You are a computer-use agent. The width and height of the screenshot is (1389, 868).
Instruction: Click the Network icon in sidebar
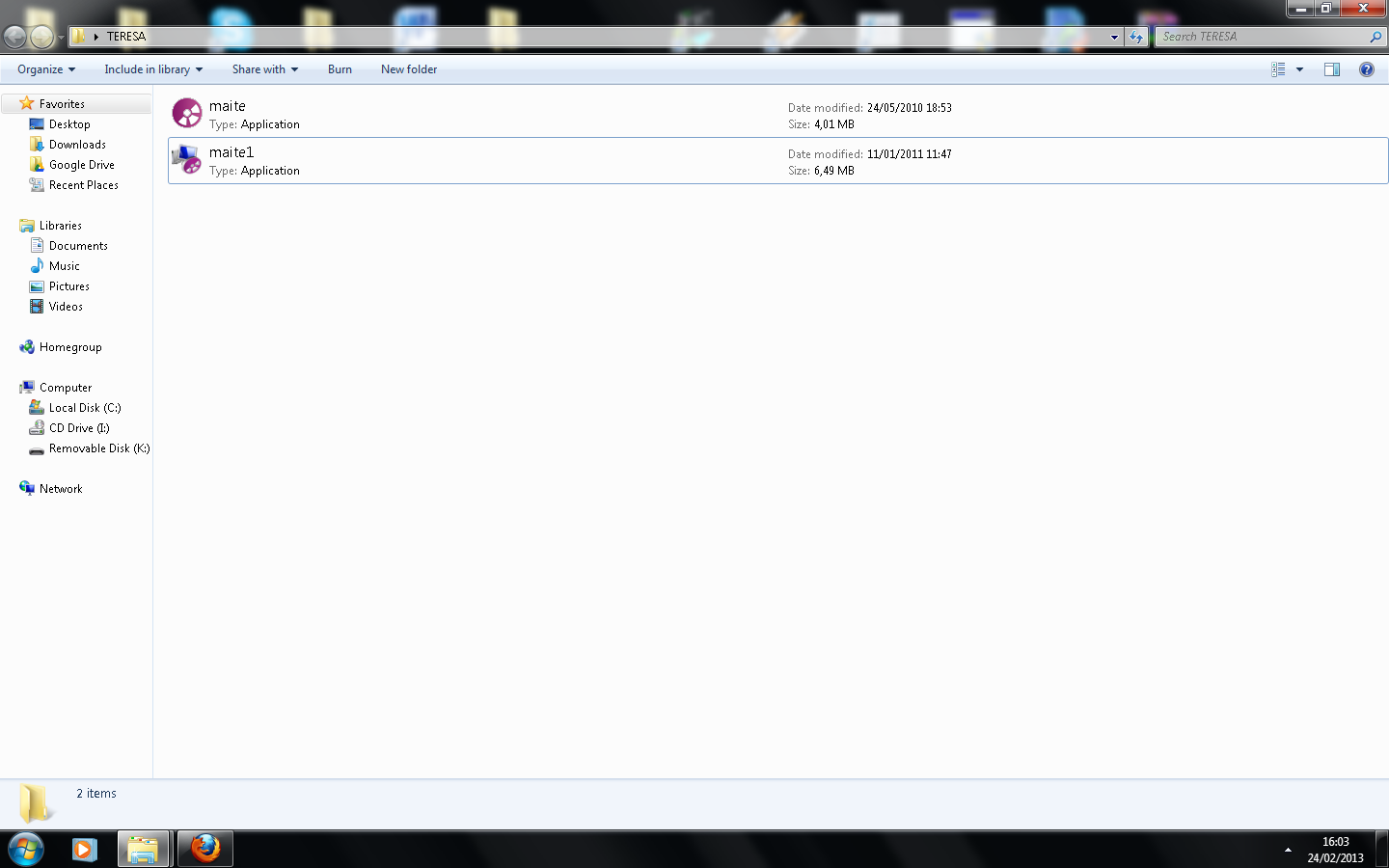pyautogui.click(x=27, y=488)
